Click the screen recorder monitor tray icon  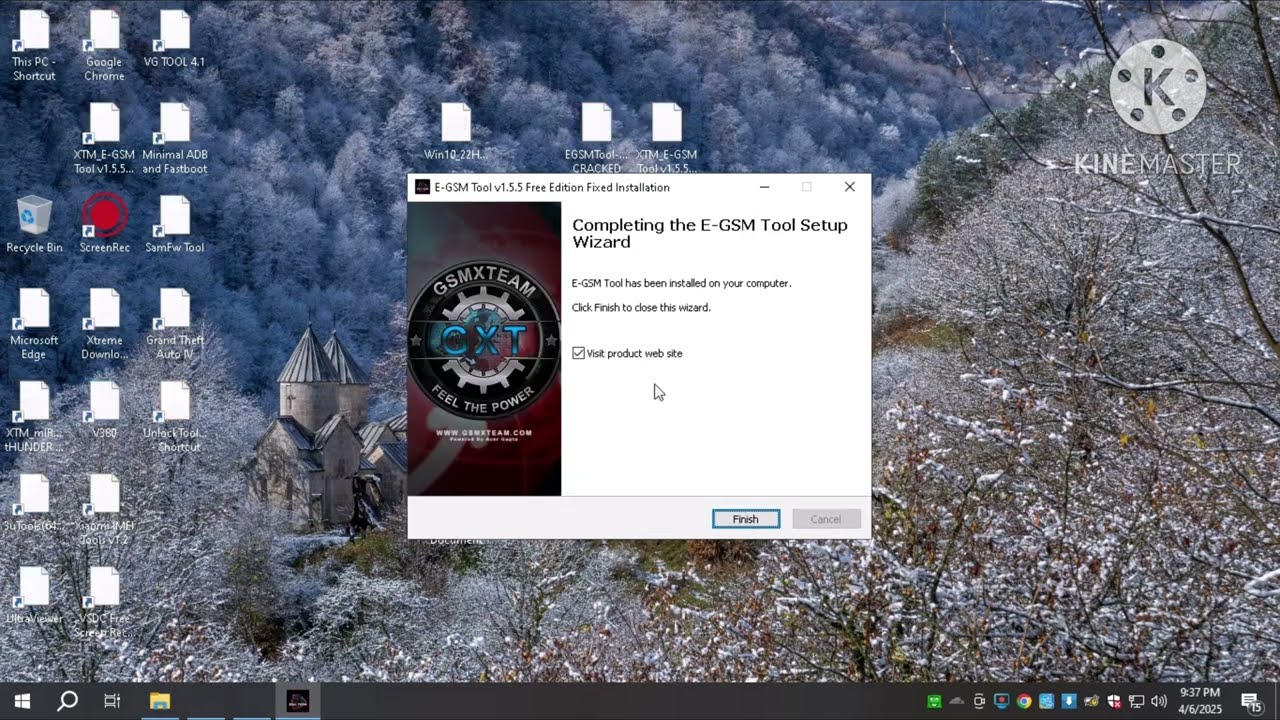point(1002,701)
